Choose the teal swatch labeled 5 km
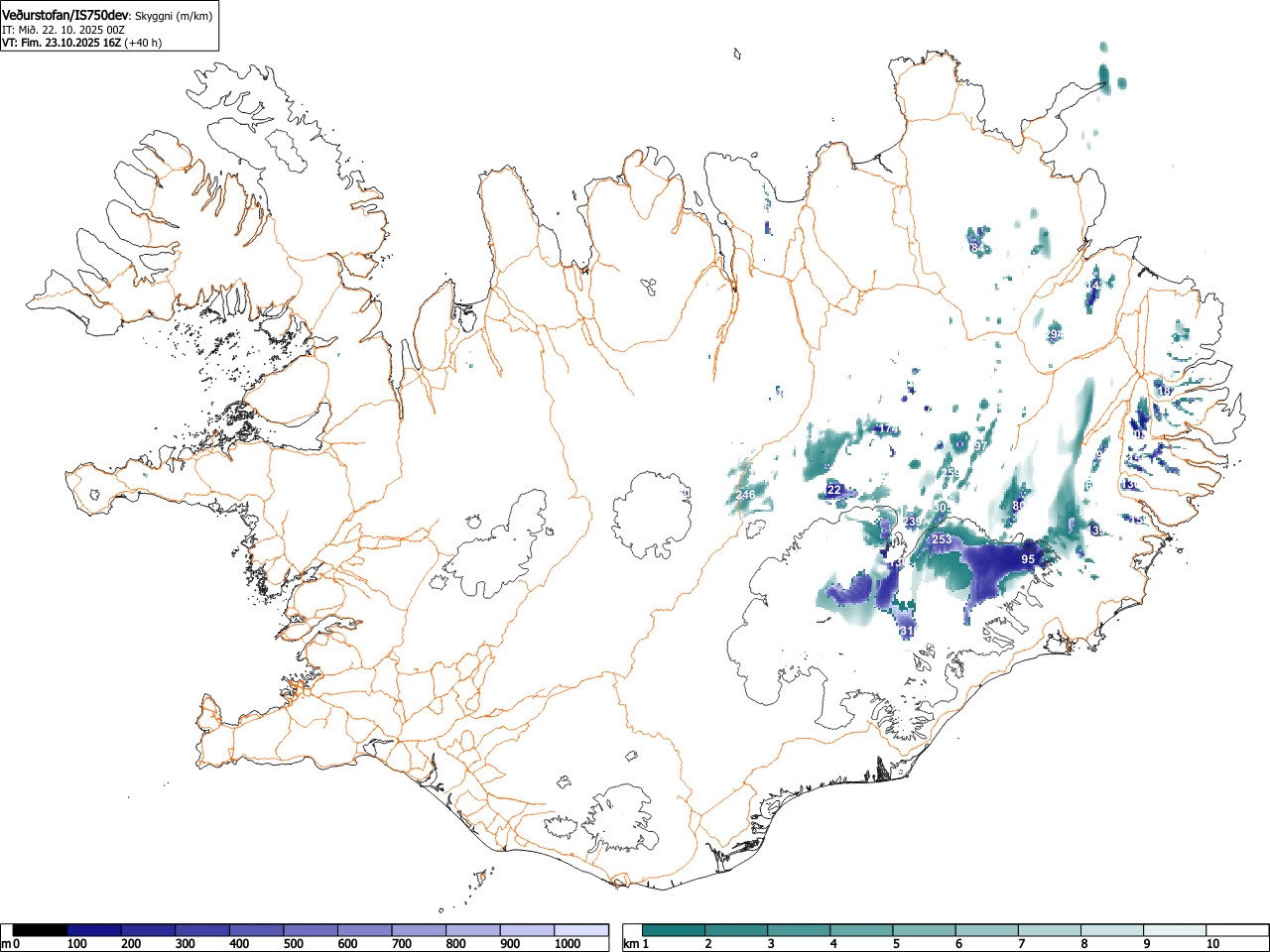Screen dimensions: 1270x952 pyautogui.click(x=925, y=930)
